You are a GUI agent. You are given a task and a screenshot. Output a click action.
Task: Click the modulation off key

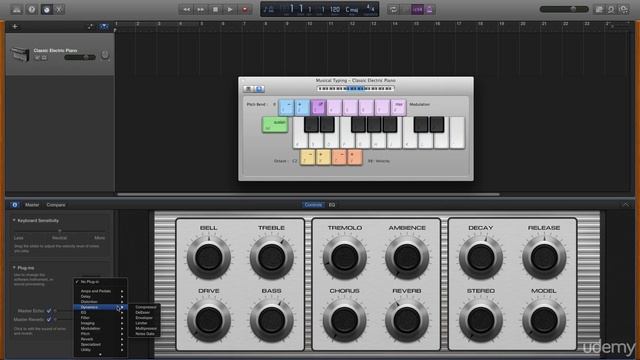tap(318, 107)
